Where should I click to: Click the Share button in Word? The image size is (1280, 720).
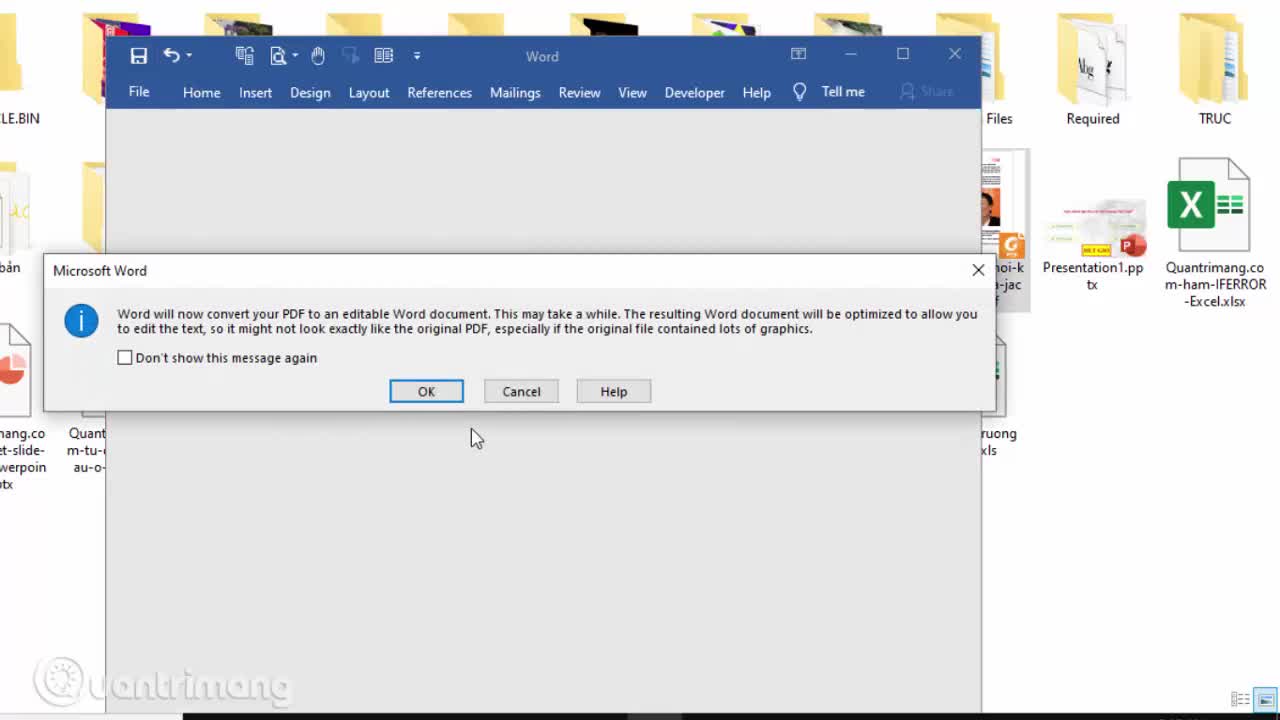pos(927,91)
